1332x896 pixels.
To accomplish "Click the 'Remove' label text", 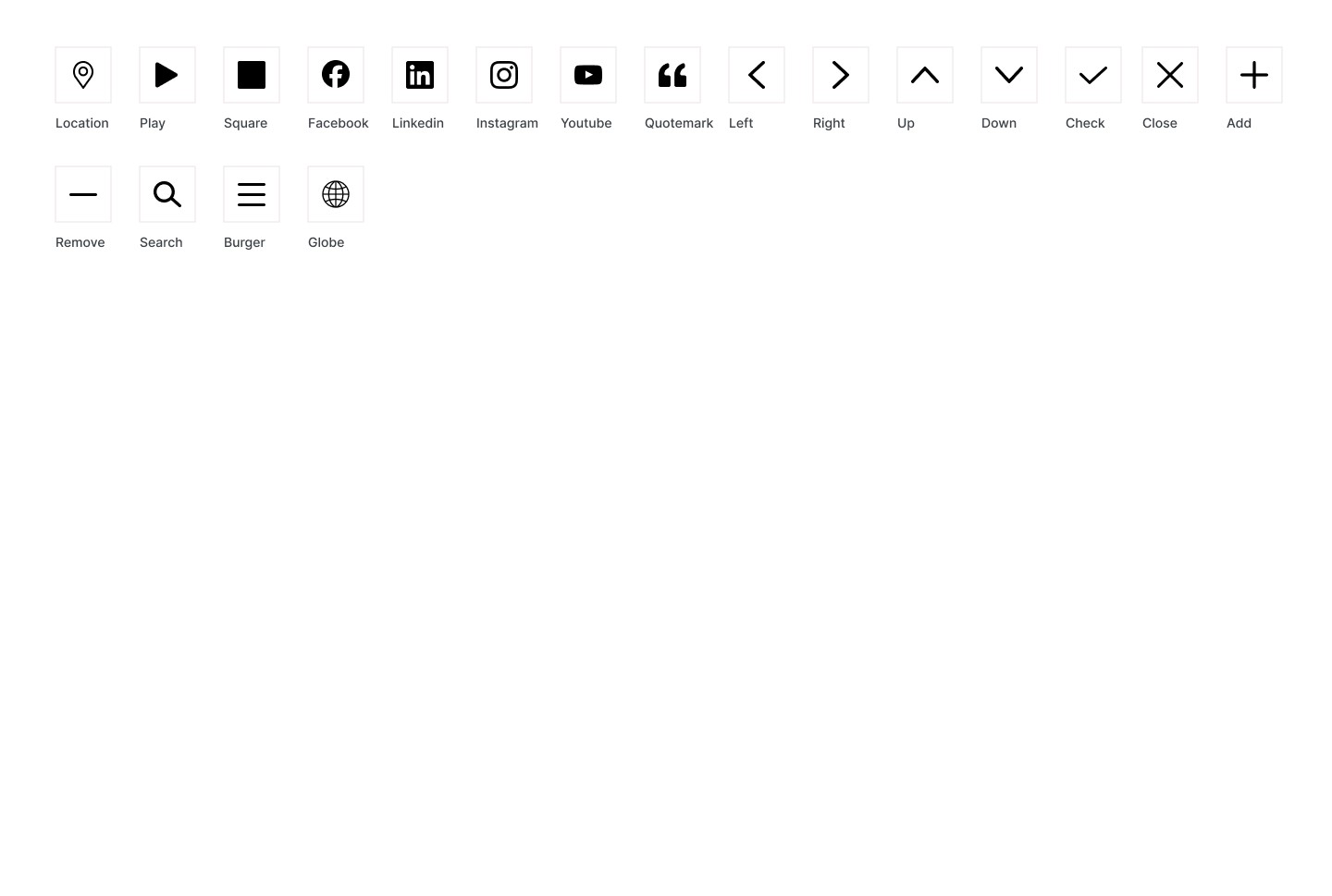I will (x=80, y=242).
